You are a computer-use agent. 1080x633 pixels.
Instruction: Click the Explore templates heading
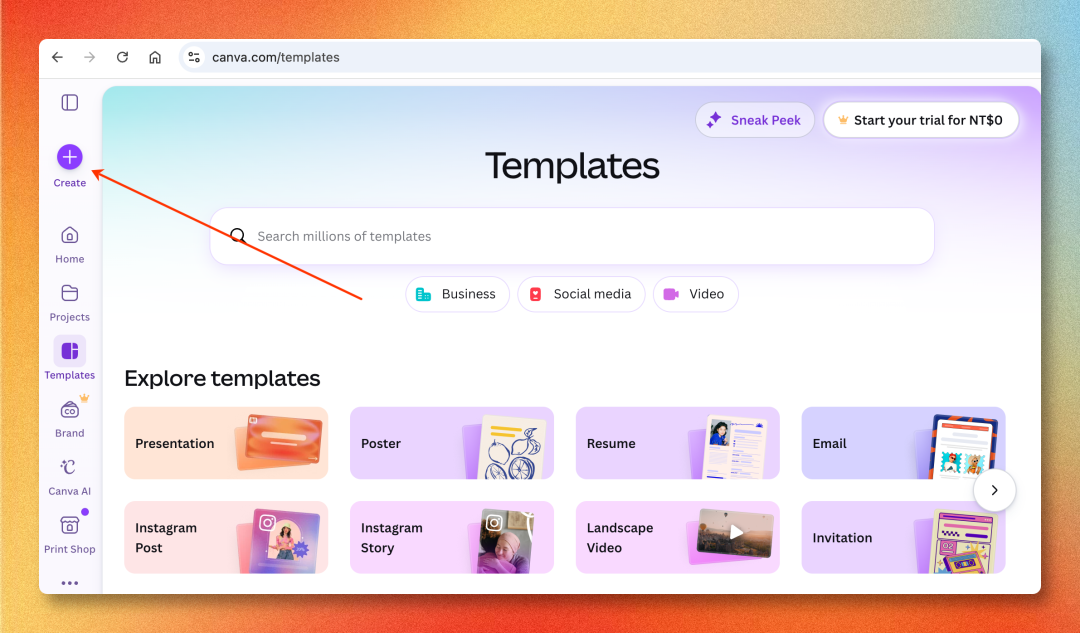point(222,378)
